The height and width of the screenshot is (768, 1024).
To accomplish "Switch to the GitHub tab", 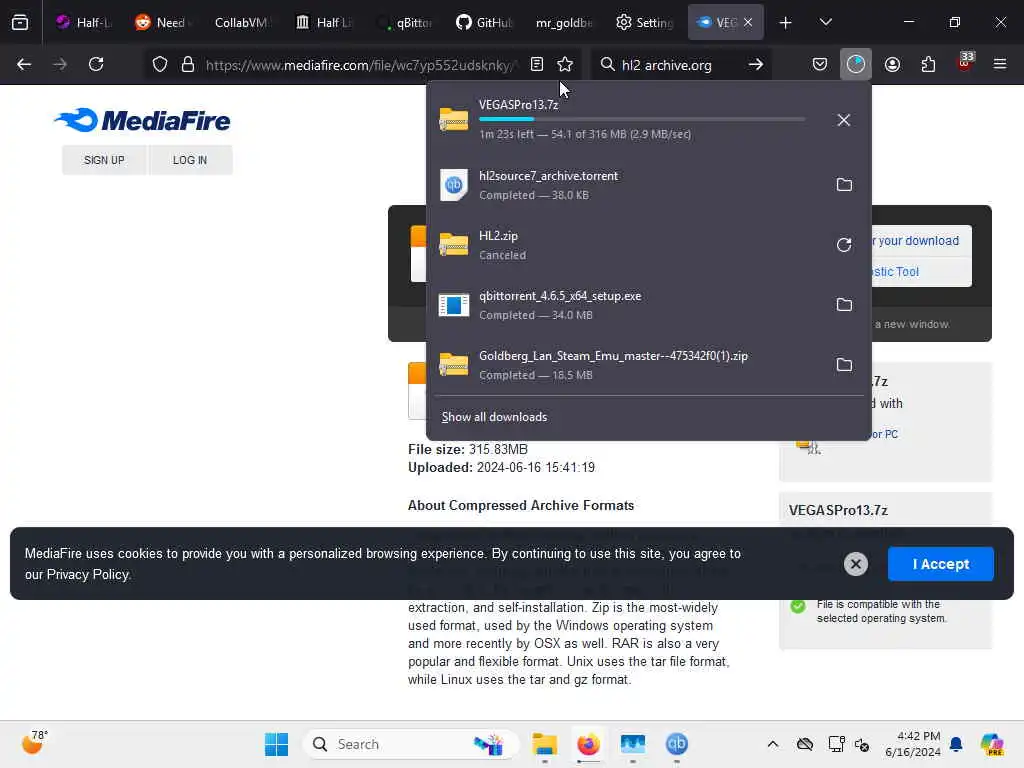I will (485, 22).
